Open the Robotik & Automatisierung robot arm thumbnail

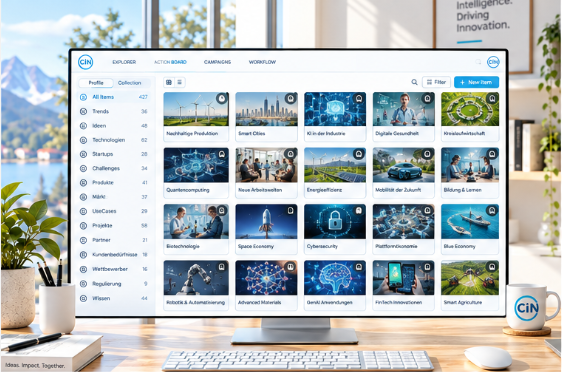click(196, 278)
